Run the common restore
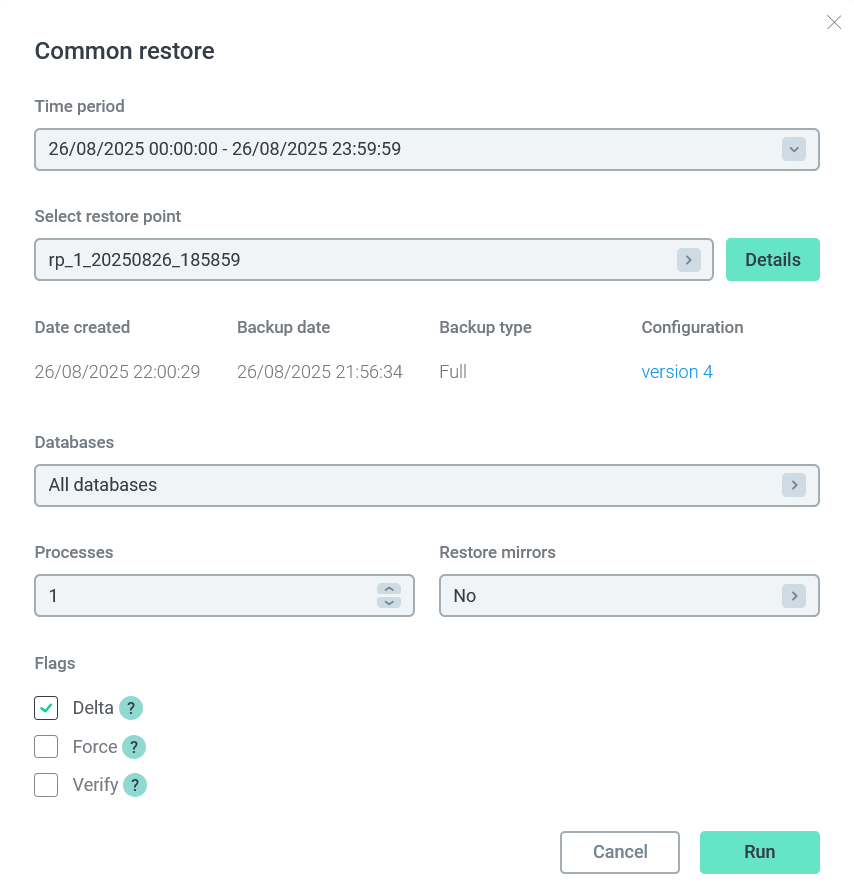This screenshot has height=887, width=854. (x=759, y=852)
